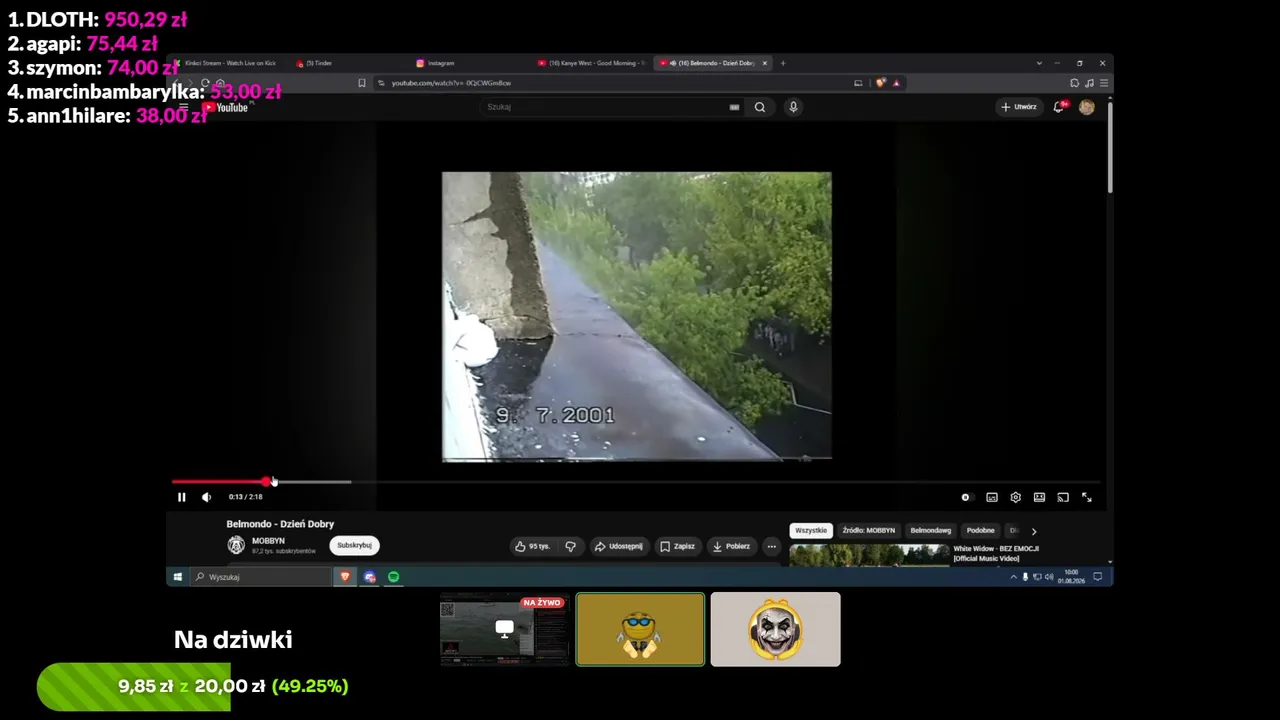Open a new browser tab

click(783, 63)
